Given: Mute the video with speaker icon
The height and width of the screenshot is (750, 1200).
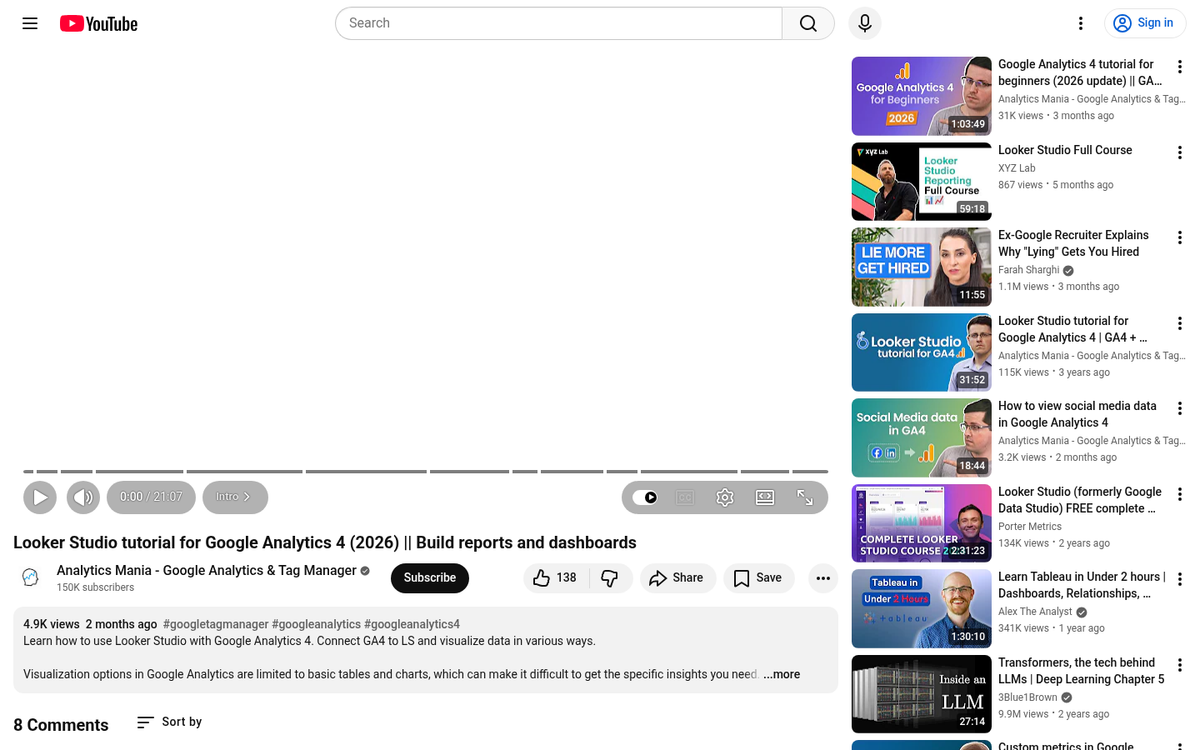Looking at the screenshot, I should click(83, 497).
